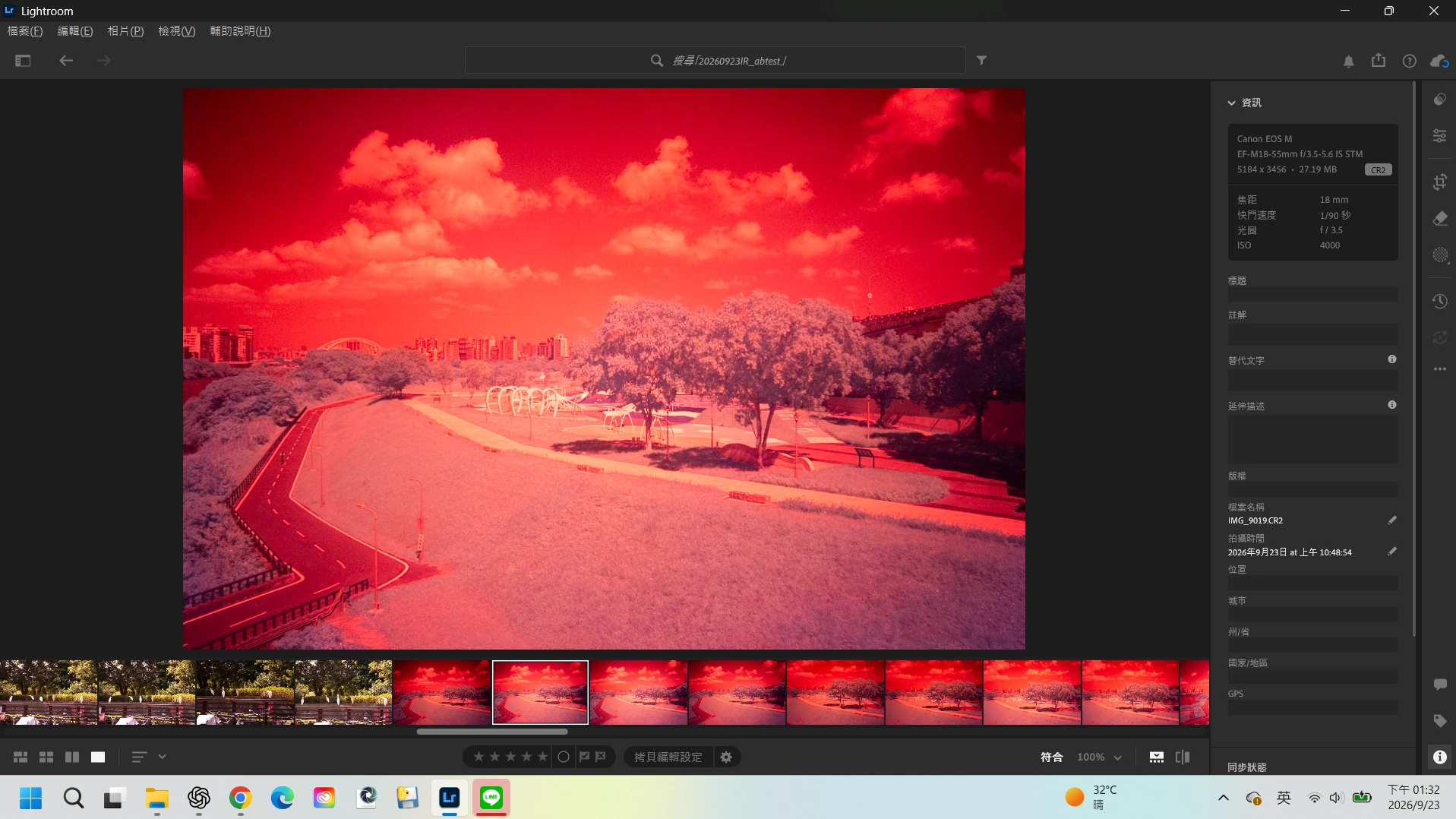Switch to single Detail view

[98, 757]
